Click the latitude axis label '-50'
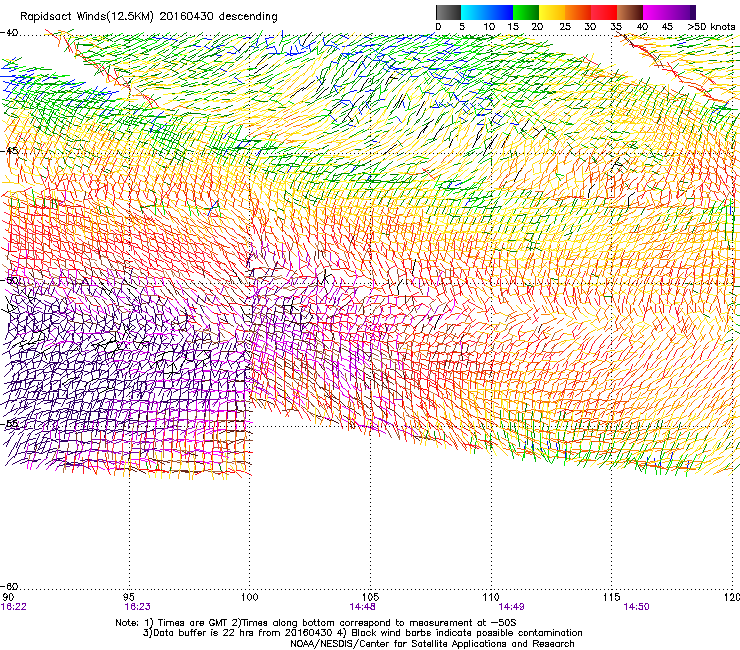This screenshot has height=650, width=740. (9, 280)
